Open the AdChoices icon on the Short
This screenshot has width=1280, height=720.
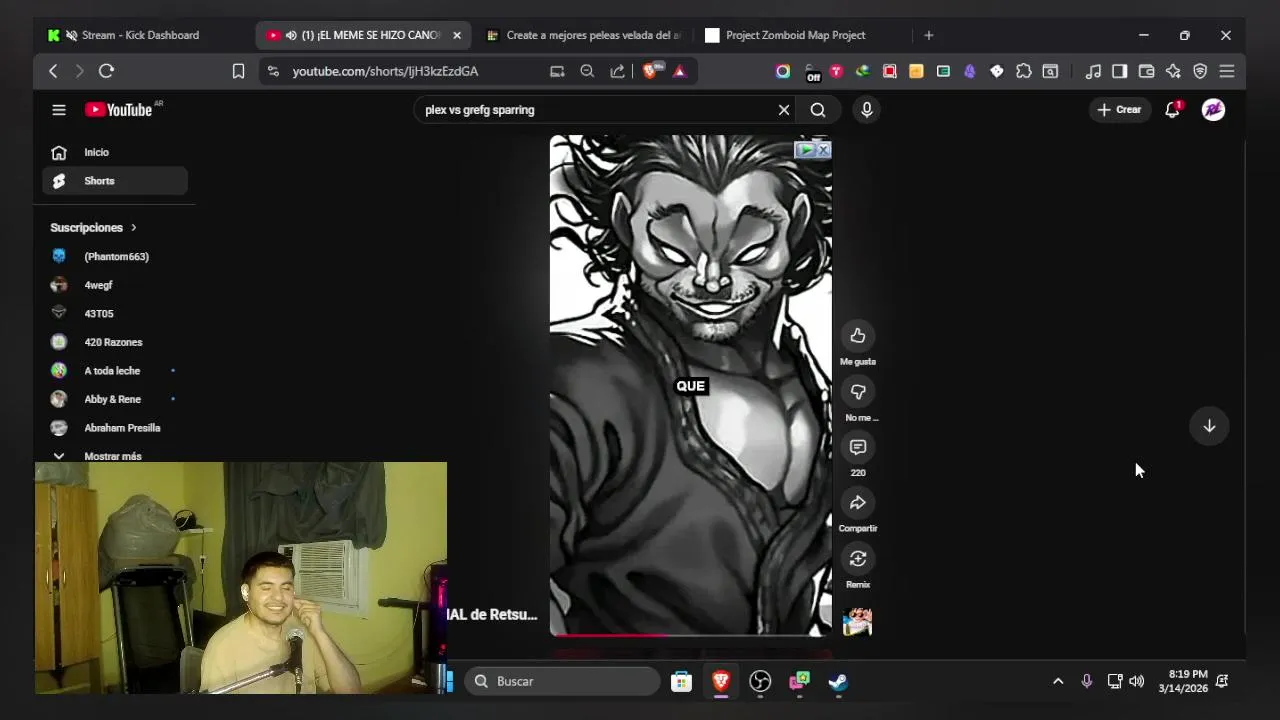pyautogui.click(x=805, y=150)
